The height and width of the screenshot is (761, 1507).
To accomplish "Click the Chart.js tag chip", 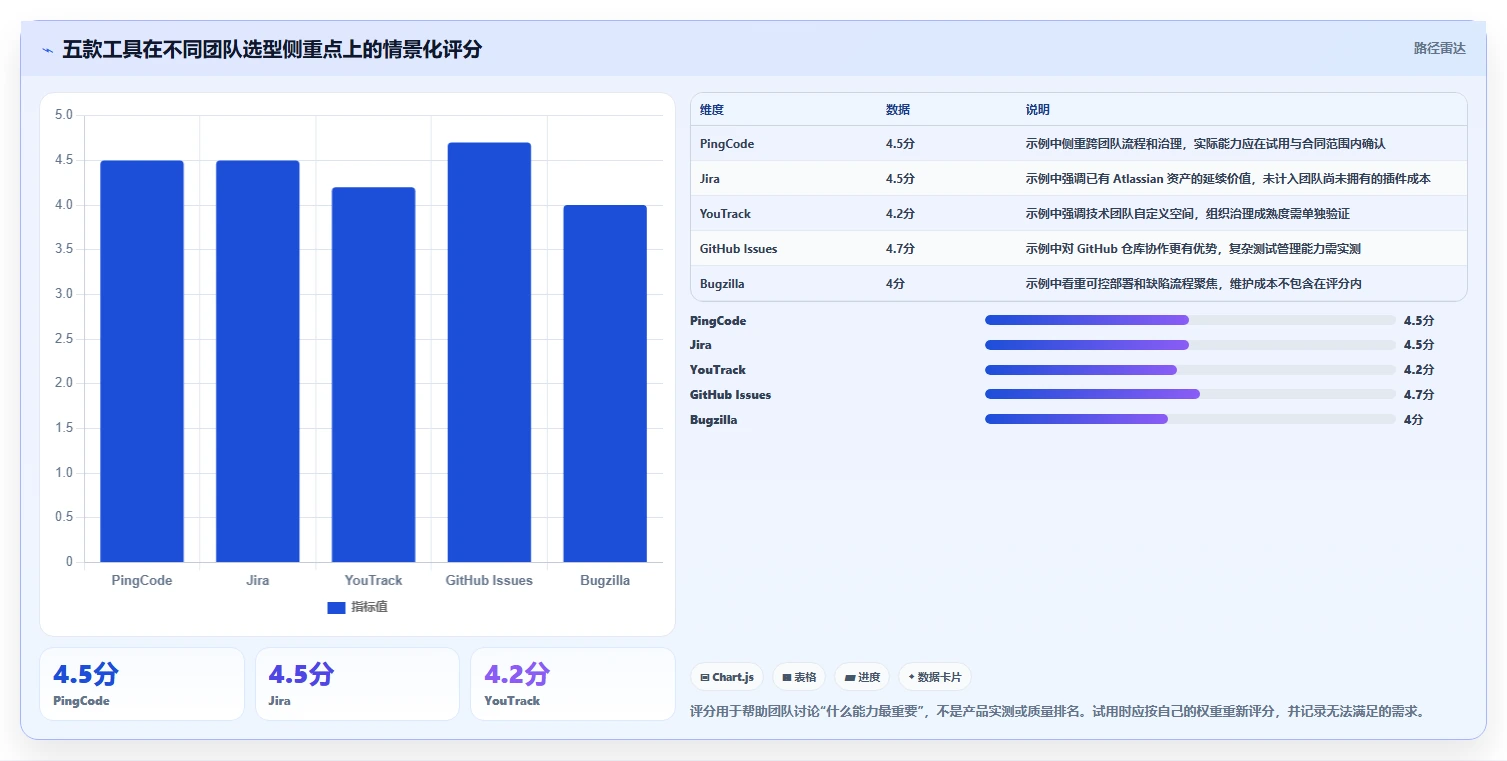I will tap(727, 677).
